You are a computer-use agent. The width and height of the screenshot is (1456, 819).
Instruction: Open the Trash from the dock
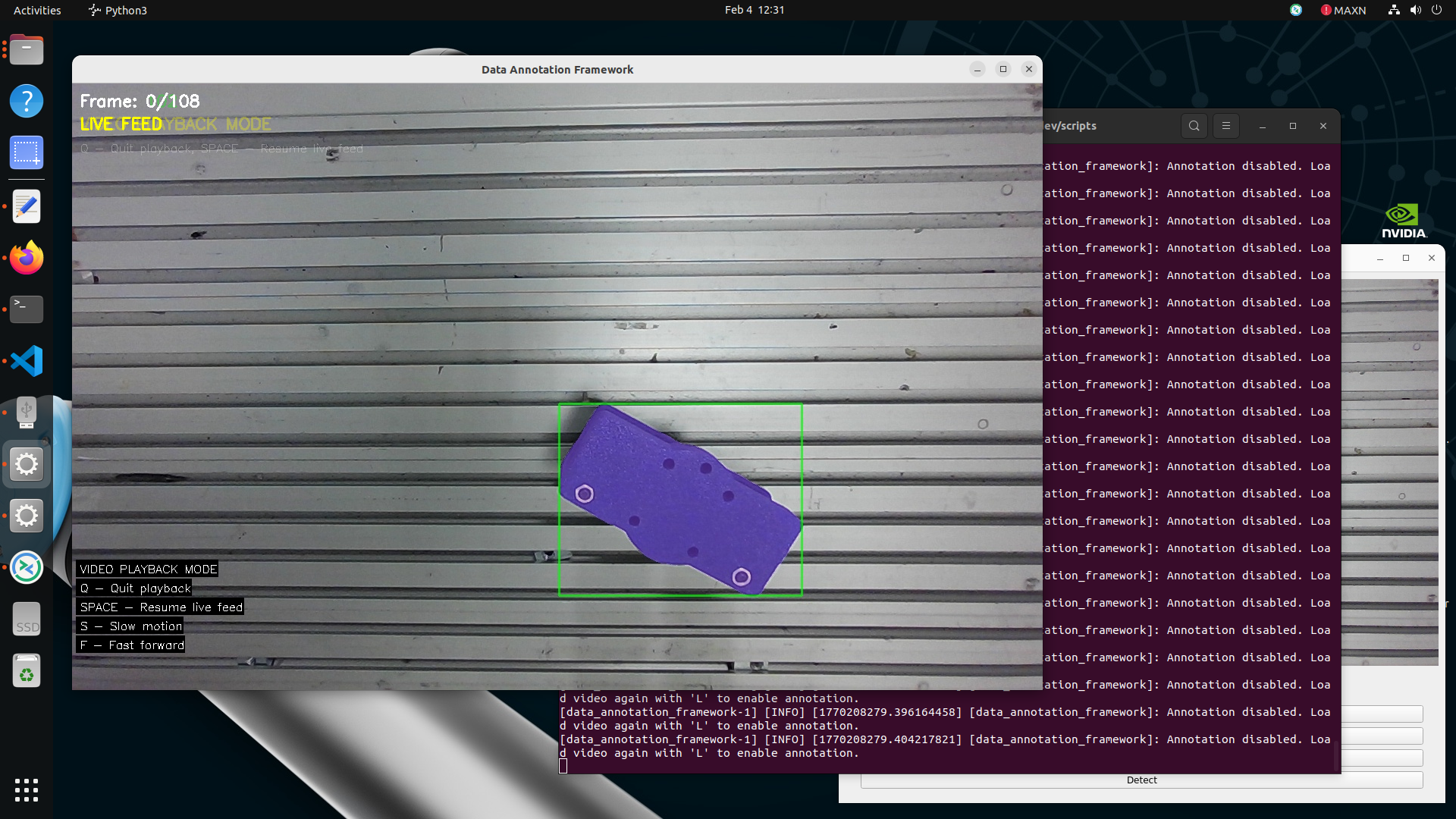coord(27,671)
